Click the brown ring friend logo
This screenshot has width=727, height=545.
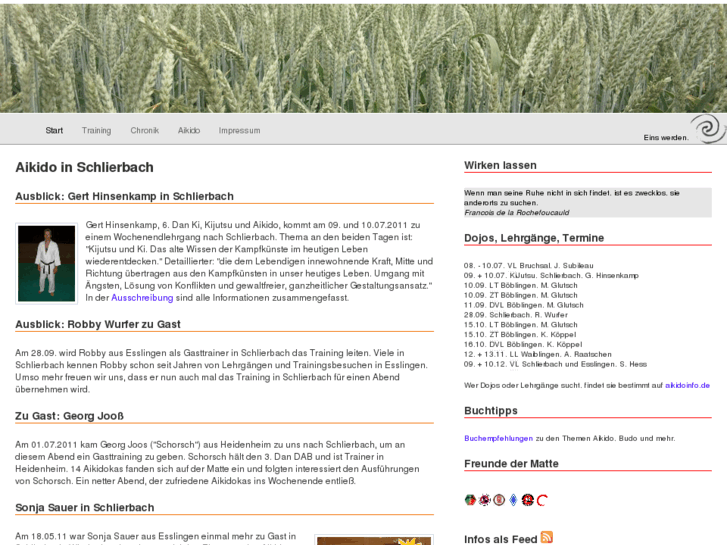[499, 500]
